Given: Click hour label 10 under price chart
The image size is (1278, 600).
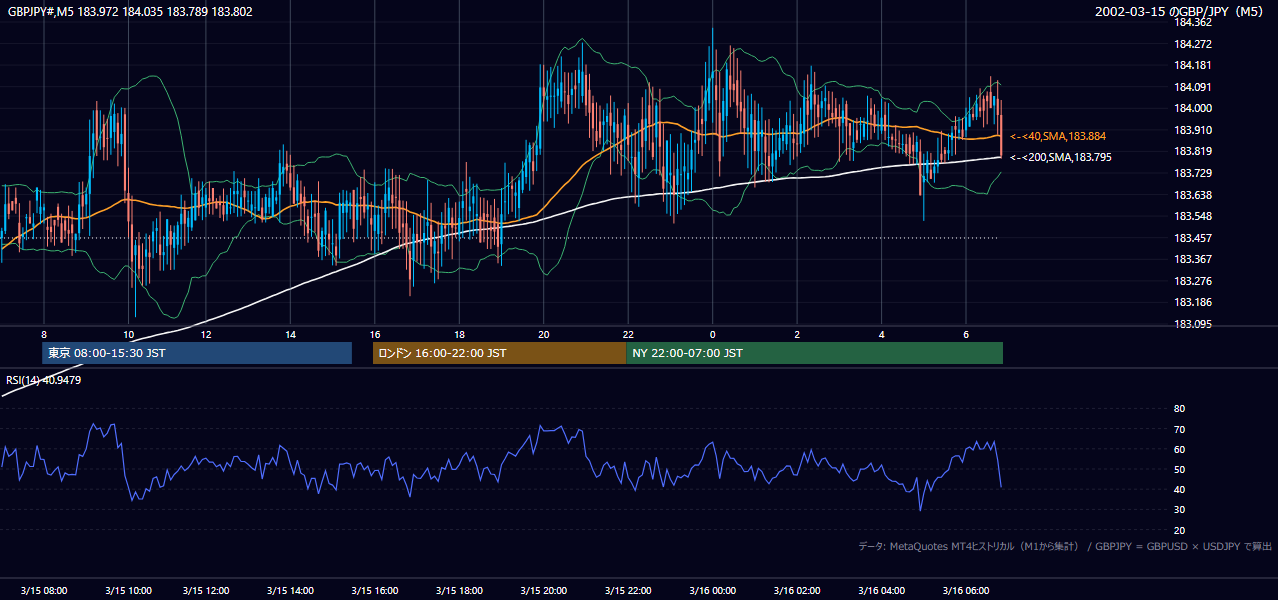Looking at the screenshot, I should coord(129,334).
